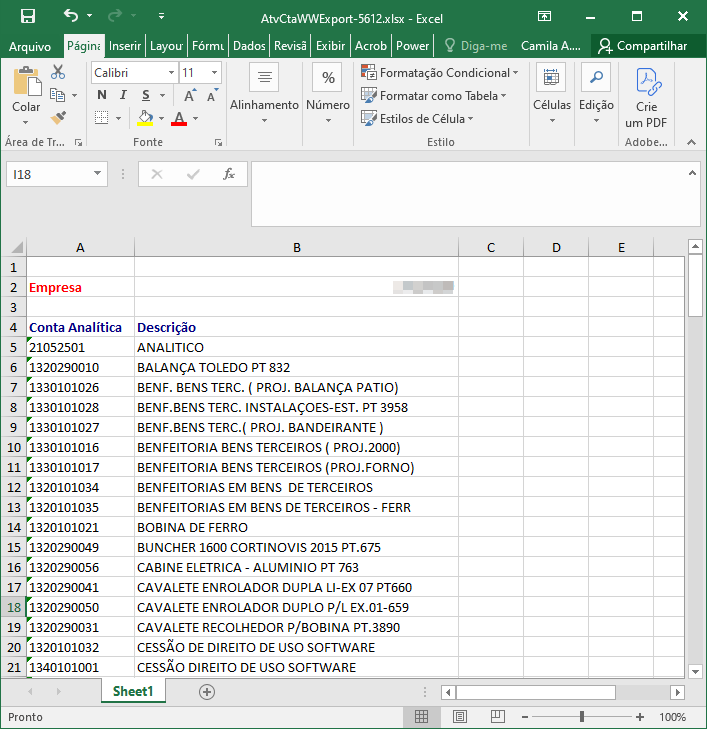The image size is (707, 729).
Task: Click the Insert Function fx icon
Action: click(x=229, y=174)
